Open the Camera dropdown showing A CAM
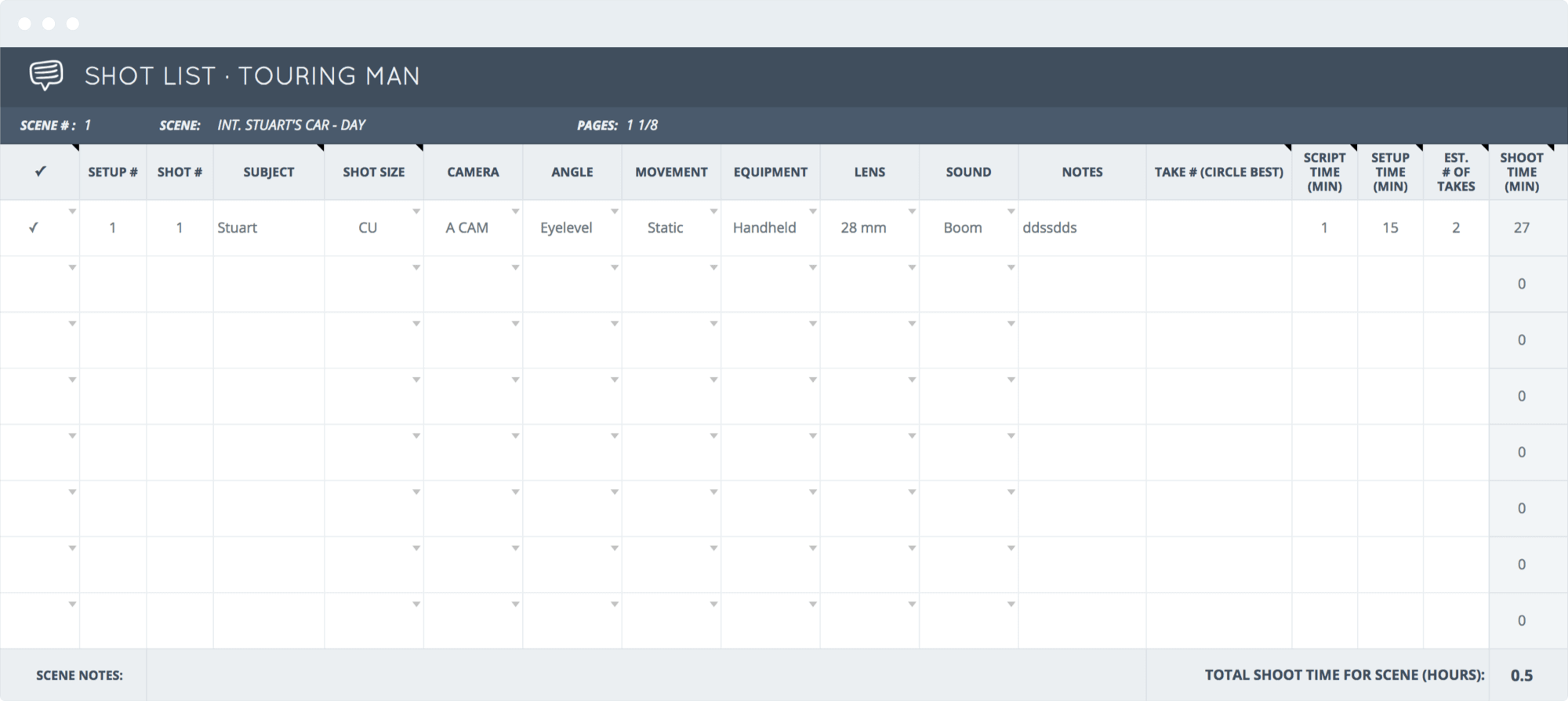 click(515, 212)
